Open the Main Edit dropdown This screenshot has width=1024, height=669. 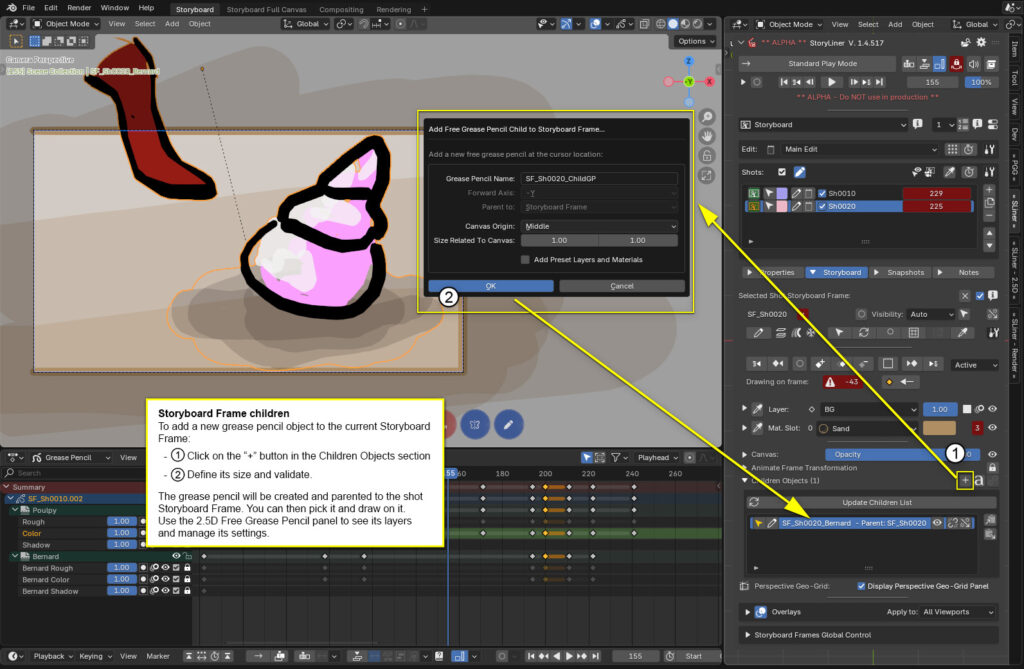pyautogui.click(x=859, y=149)
